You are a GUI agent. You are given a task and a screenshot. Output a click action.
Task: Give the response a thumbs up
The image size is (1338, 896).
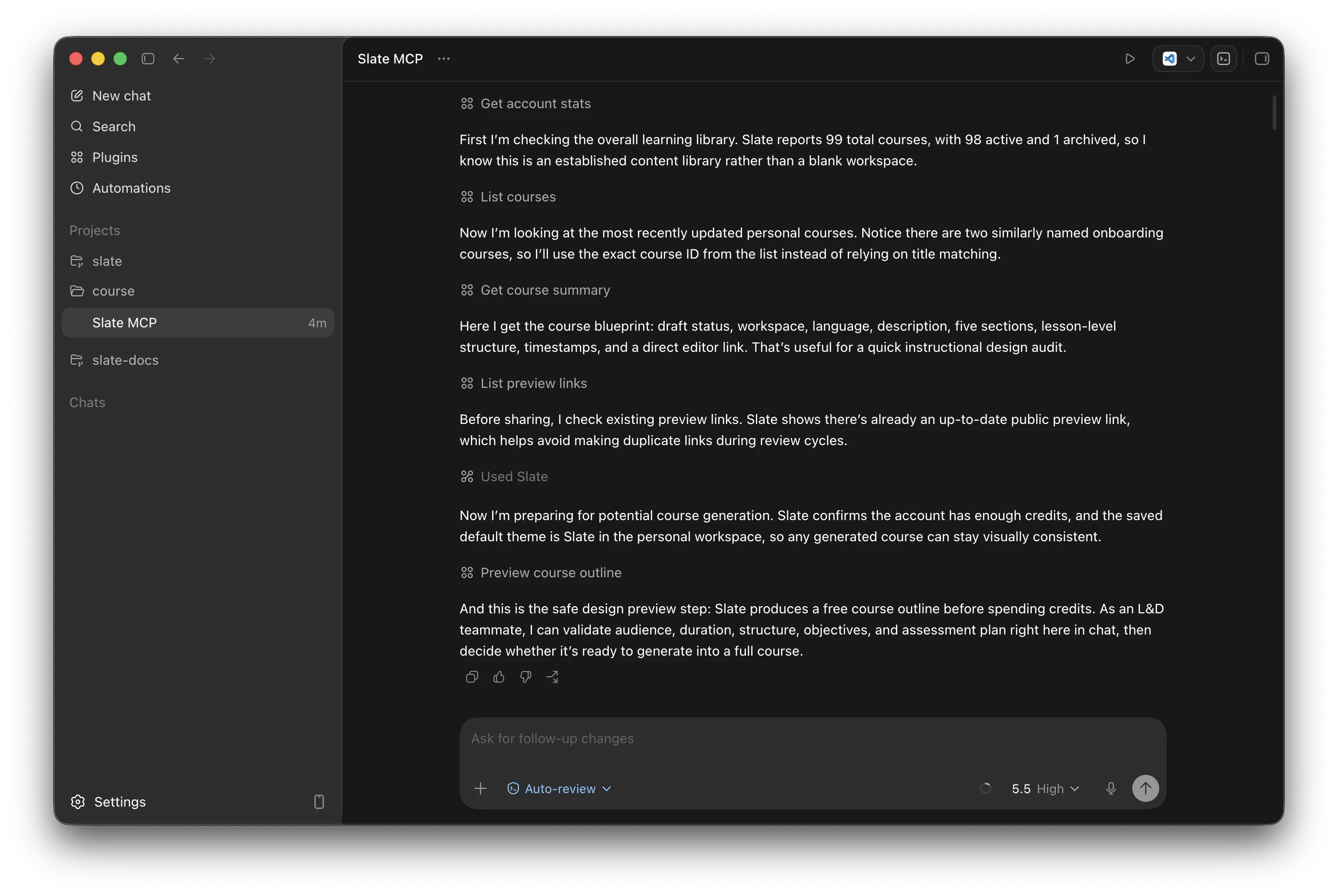(x=499, y=677)
